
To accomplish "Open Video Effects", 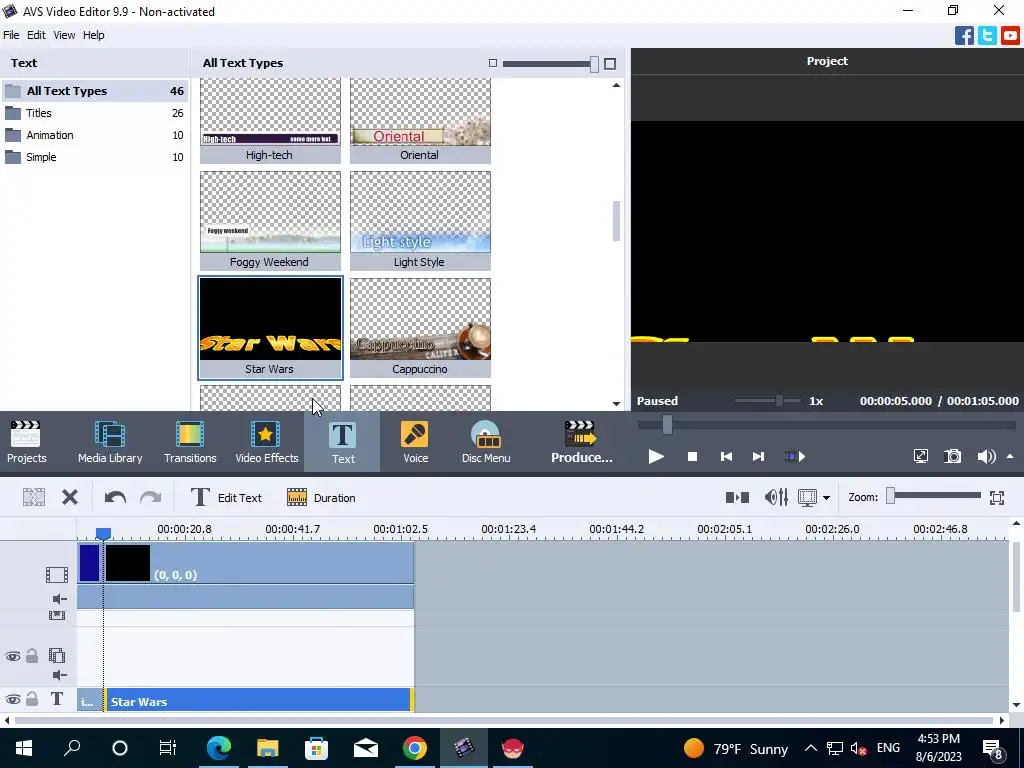I will pyautogui.click(x=266, y=442).
